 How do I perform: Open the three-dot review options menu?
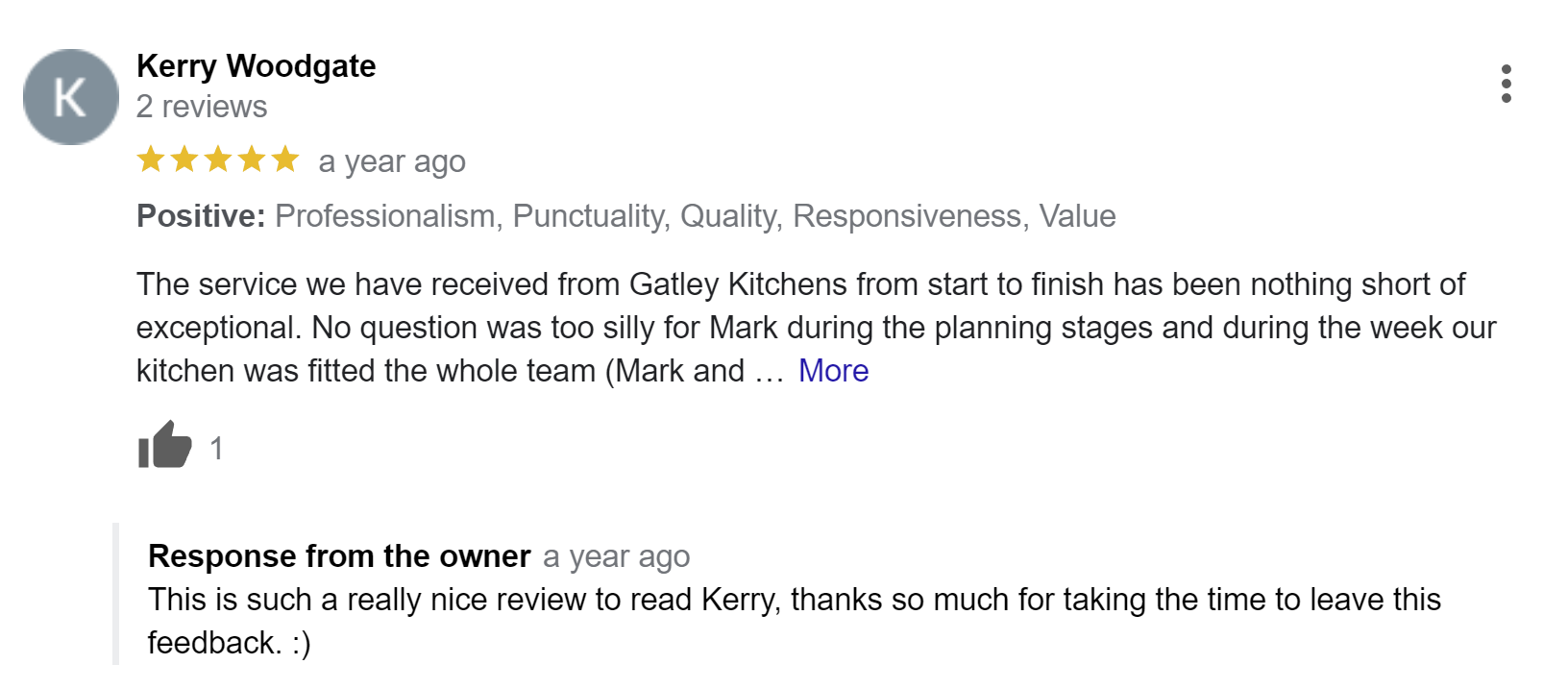click(x=1506, y=85)
